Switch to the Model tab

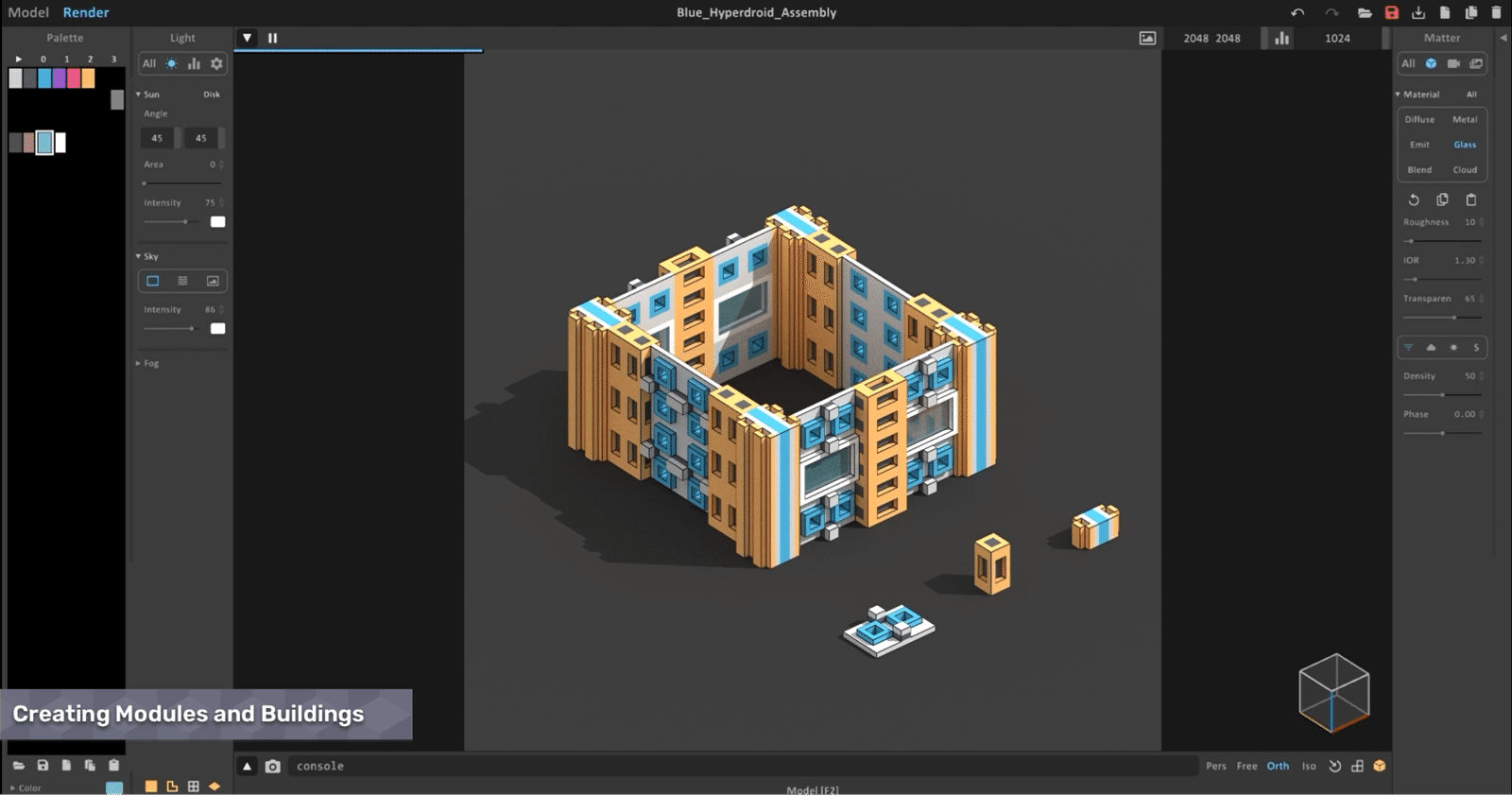28,12
